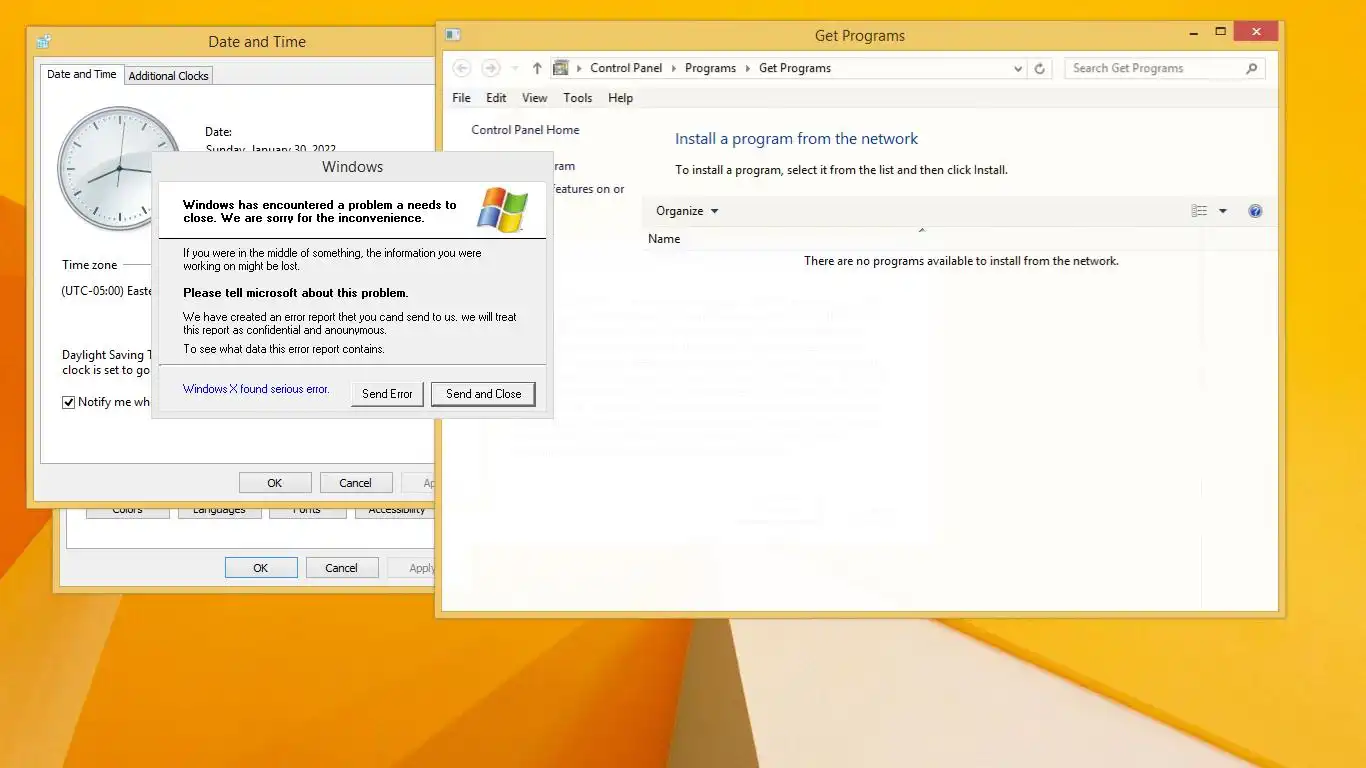Click the Control Panel address bar icon
The width and height of the screenshot is (1366, 768).
click(561, 68)
